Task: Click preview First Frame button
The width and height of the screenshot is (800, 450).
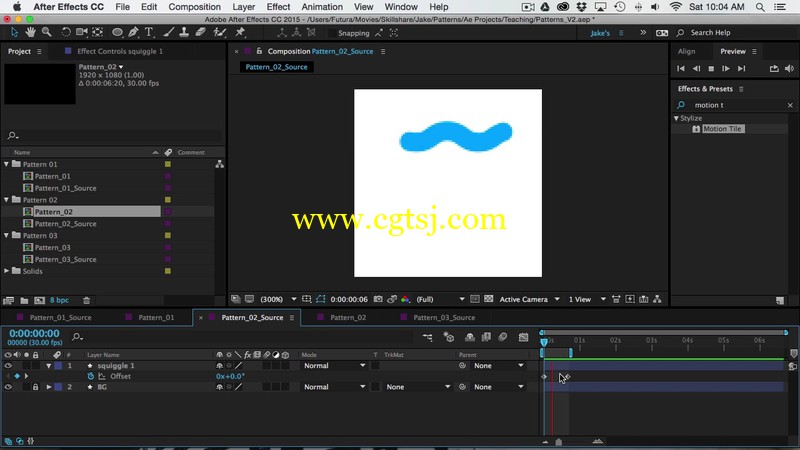Action: coord(681,68)
